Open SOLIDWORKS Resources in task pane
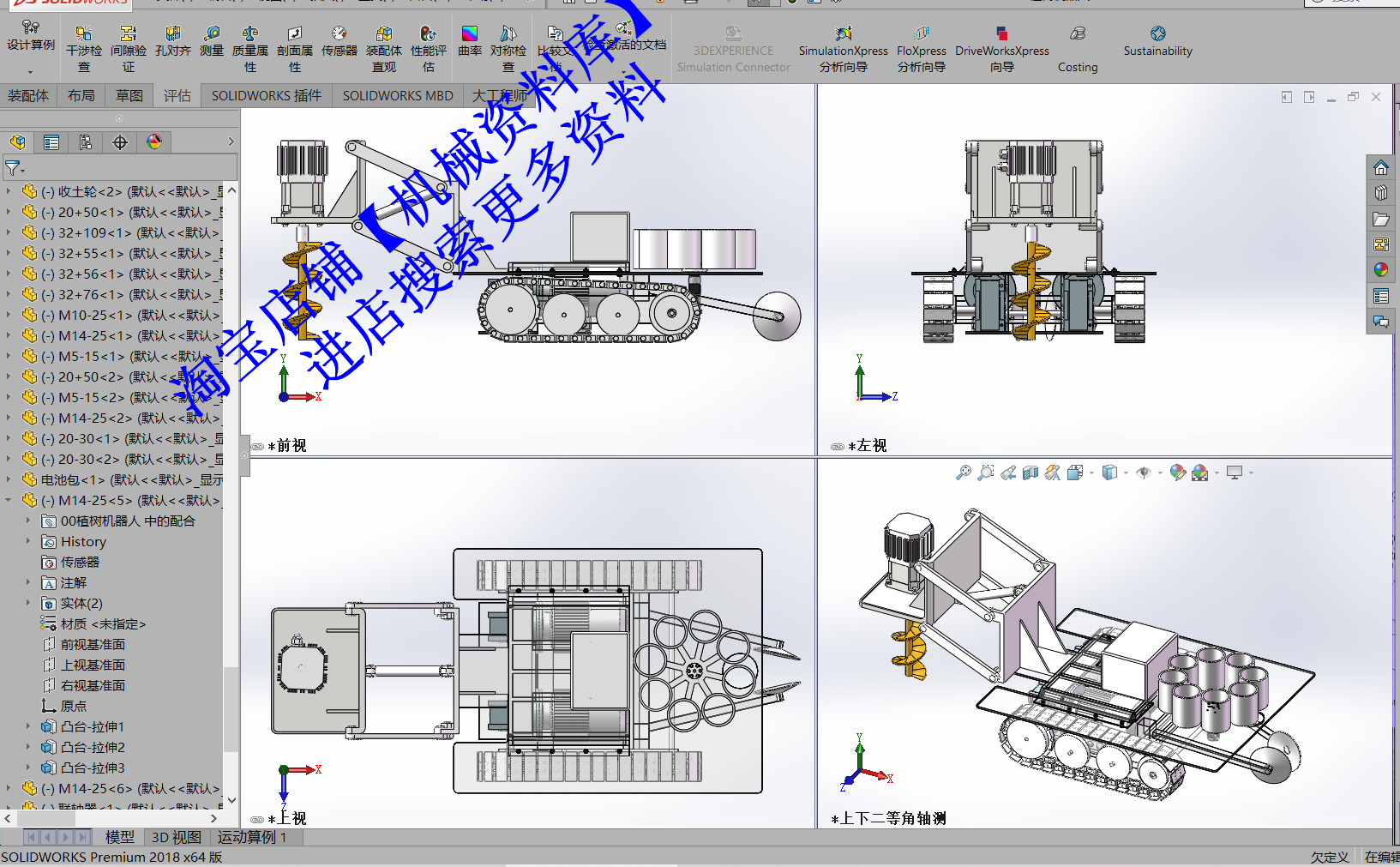The height and width of the screenshot is (867, 1400). tap(1380, 167)
